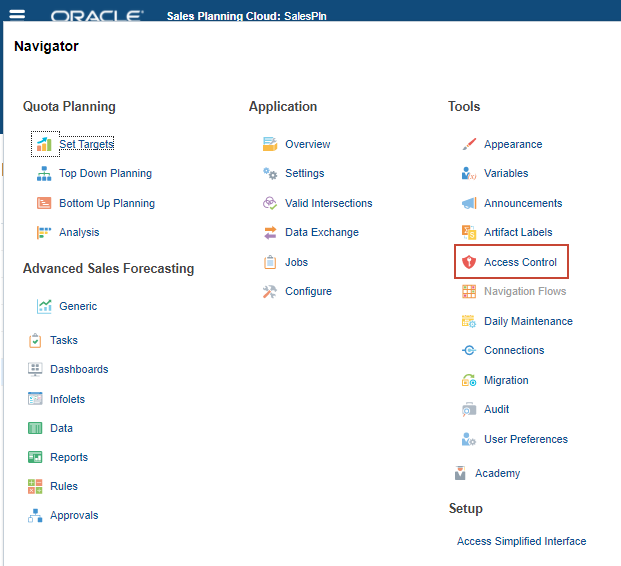Open the Academy link

(x=497, y=473)
